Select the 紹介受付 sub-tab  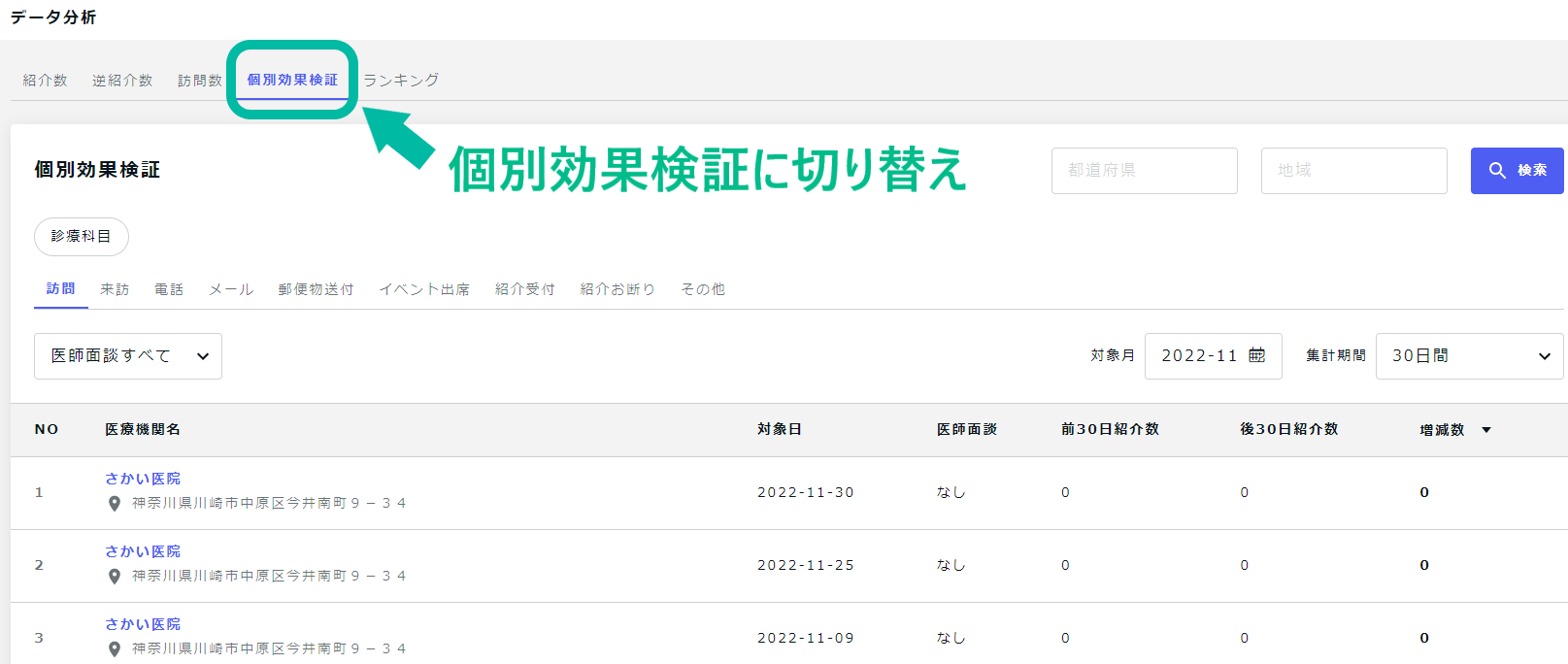tap(525, 289)
